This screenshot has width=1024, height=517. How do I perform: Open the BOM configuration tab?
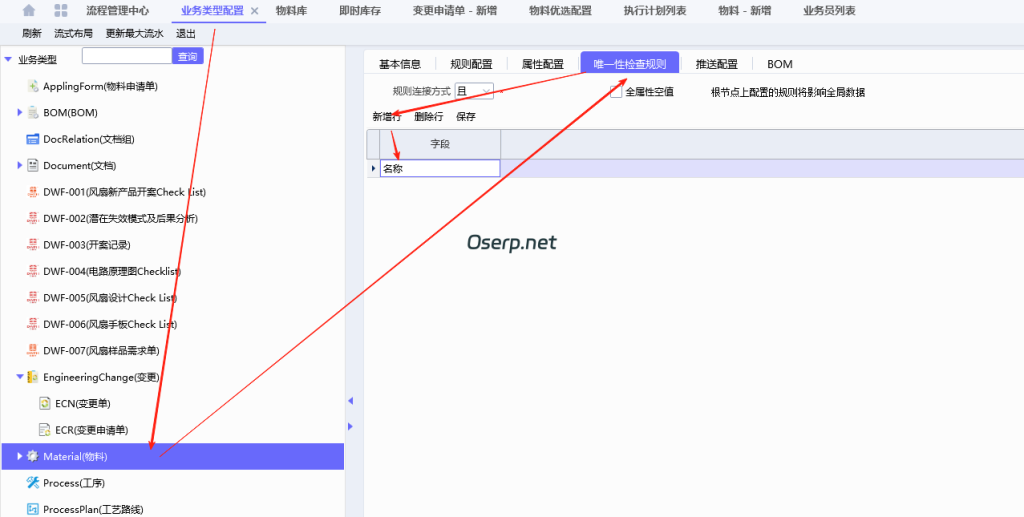tap(780, 64)
